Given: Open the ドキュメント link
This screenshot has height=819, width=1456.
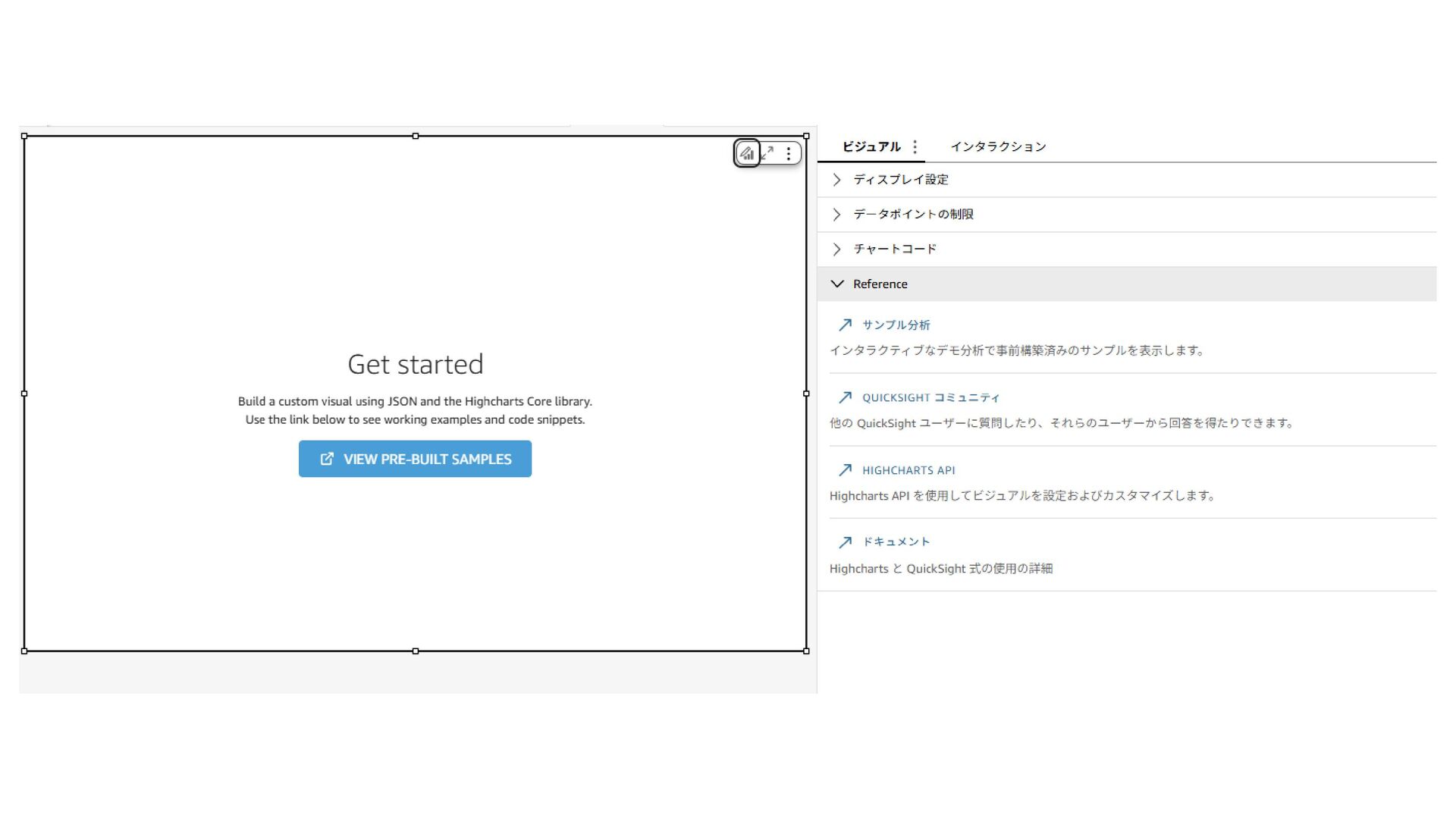Looking at the screenshot, I should pos(896,542).
